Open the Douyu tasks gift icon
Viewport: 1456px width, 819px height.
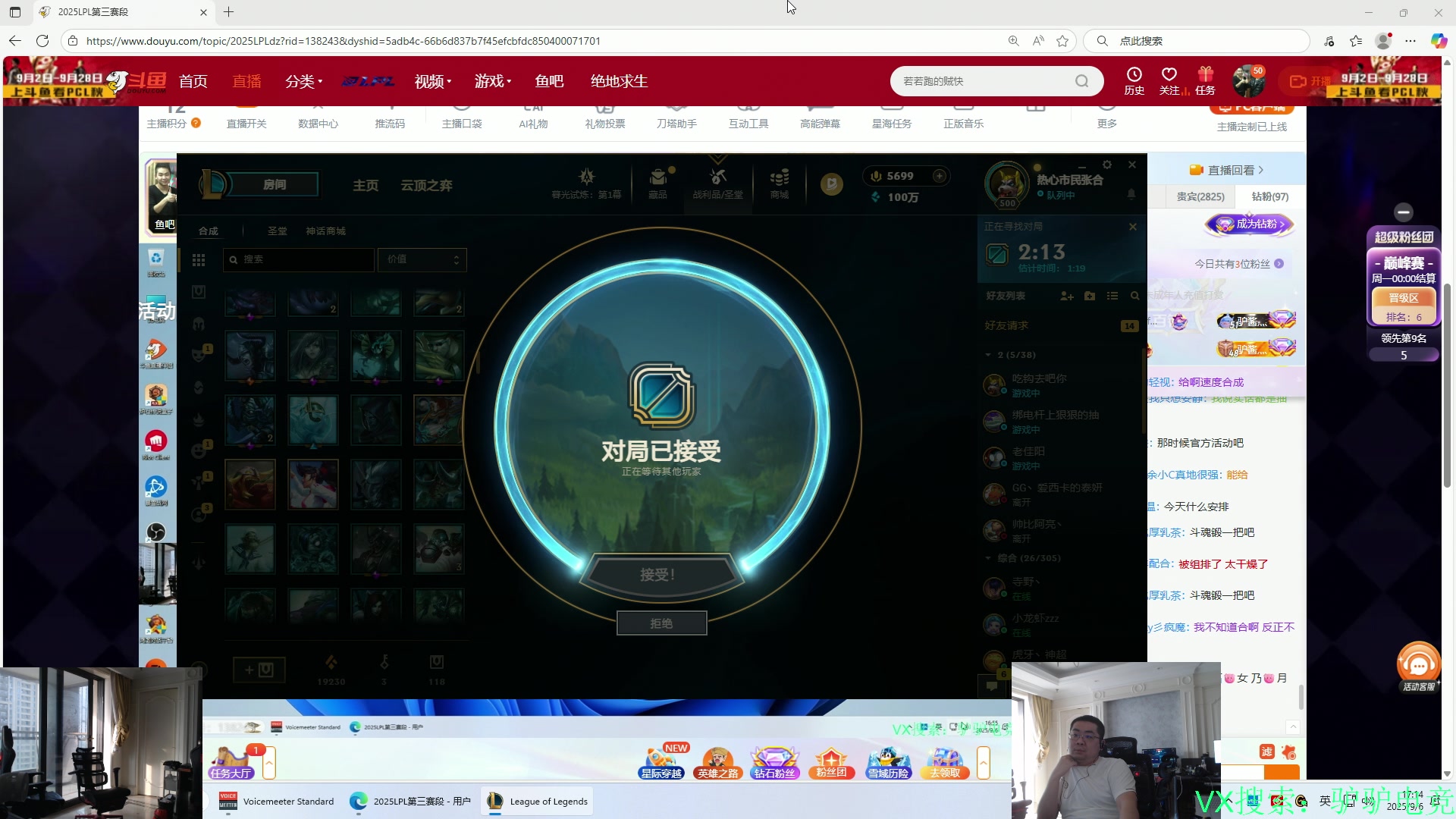[1206, 80]
